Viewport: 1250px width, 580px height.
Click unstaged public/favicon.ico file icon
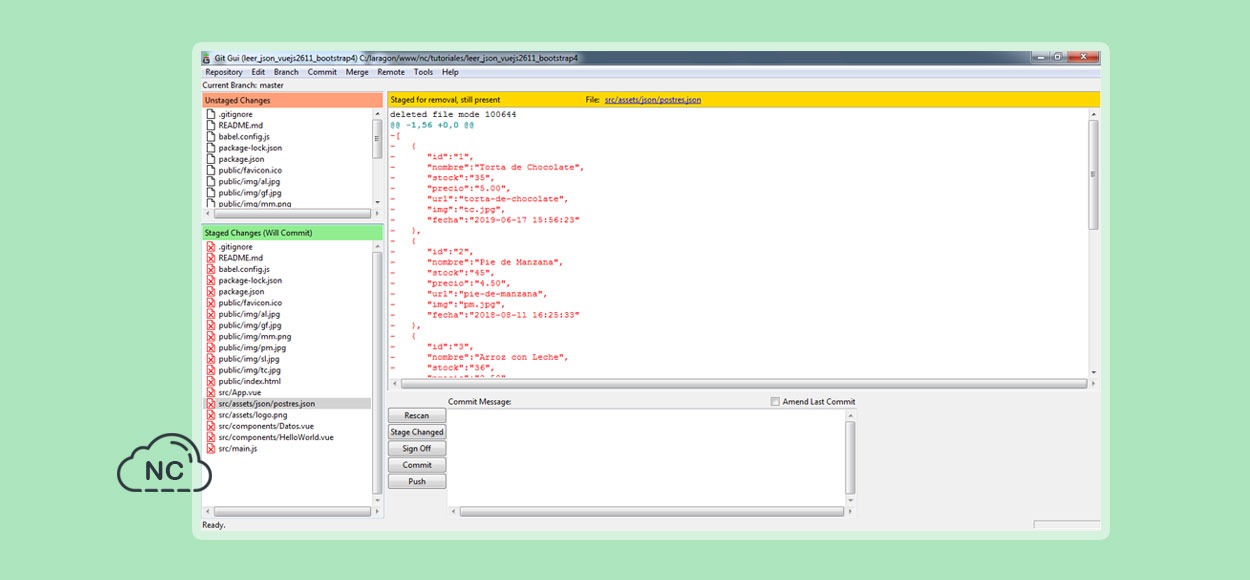(211, 171)
